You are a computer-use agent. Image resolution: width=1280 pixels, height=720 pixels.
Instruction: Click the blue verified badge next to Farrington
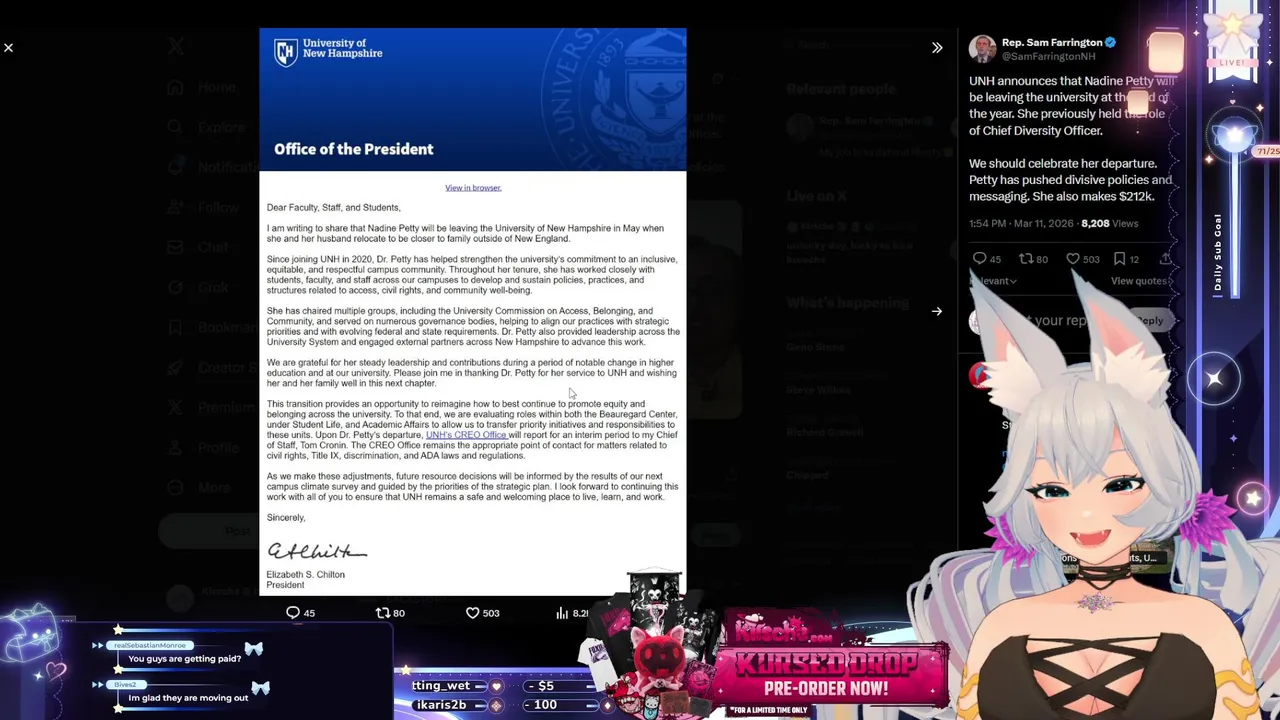(x=1110, y=43)
